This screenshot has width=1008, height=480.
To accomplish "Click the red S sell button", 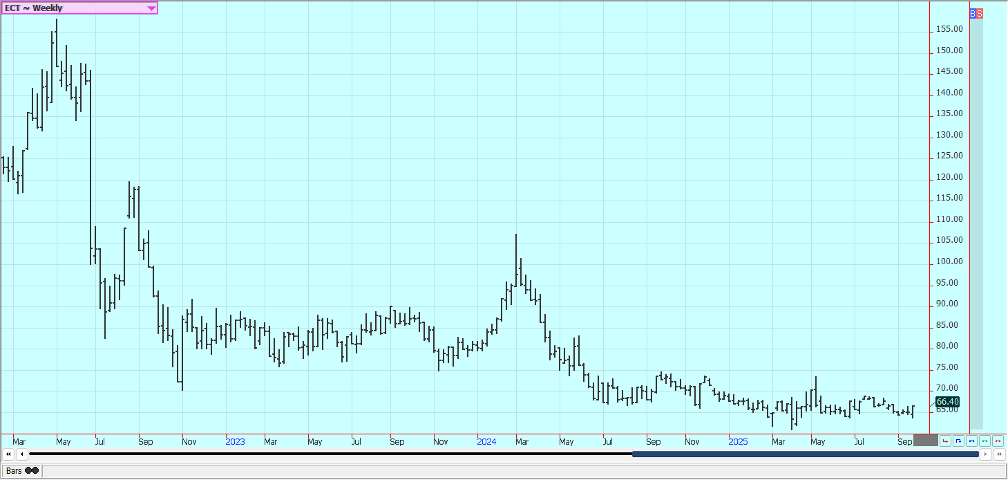I will tap(979, 14).
